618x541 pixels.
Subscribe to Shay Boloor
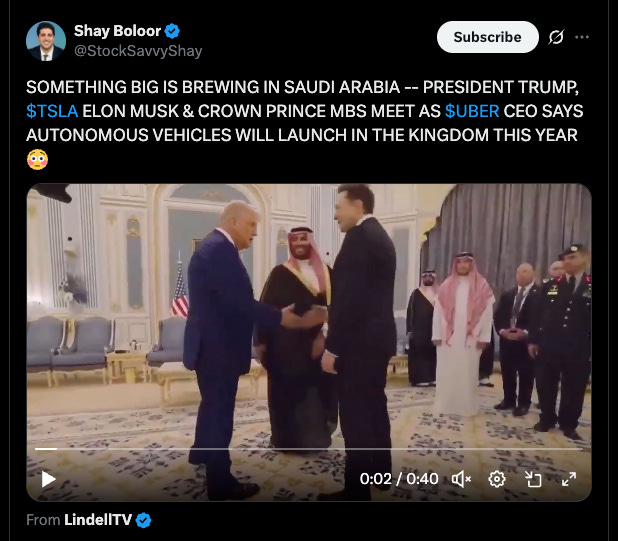(x=488, y=37)
